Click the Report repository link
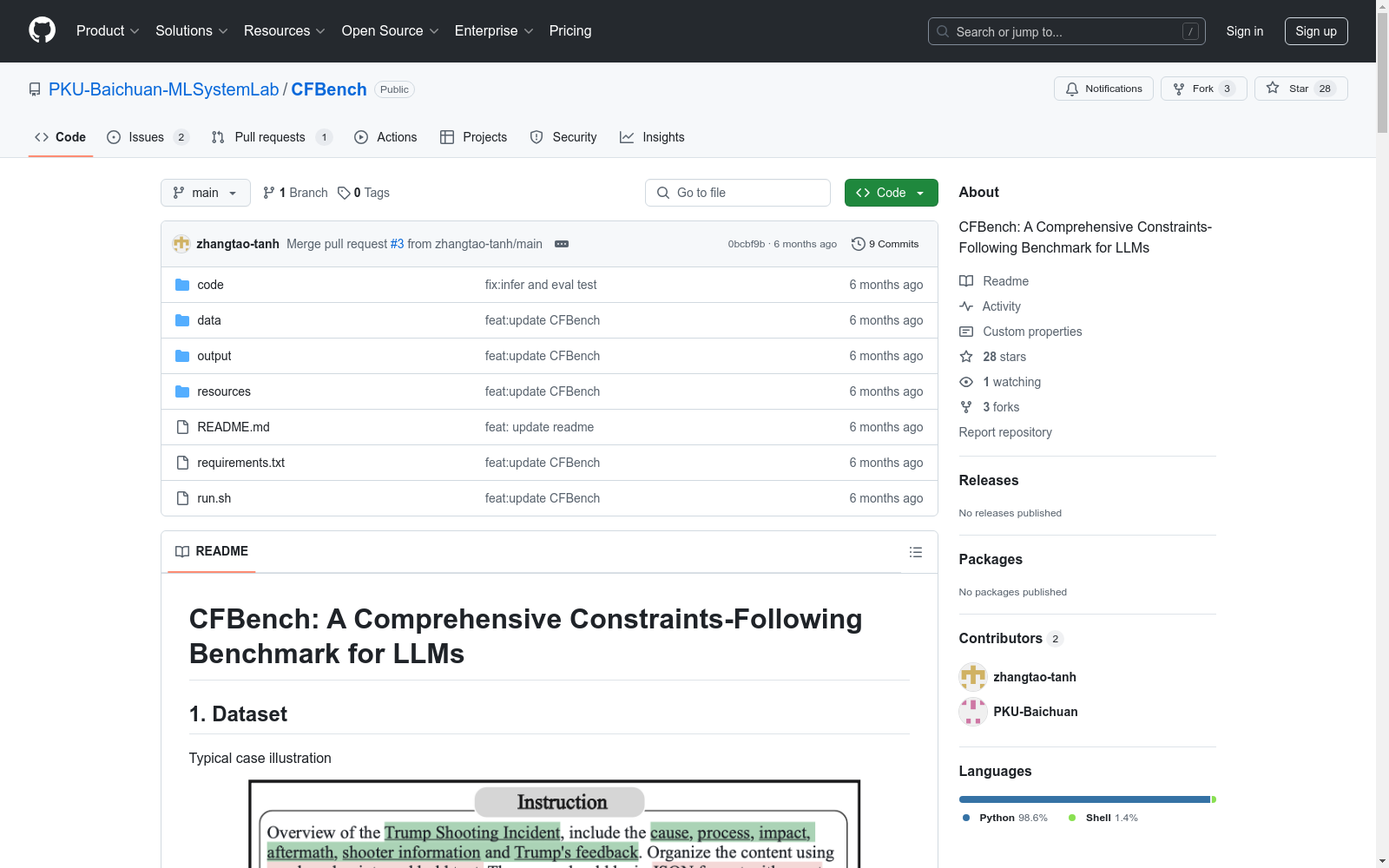Screen dimensions: 1389x868 (x=1005, y=432)
